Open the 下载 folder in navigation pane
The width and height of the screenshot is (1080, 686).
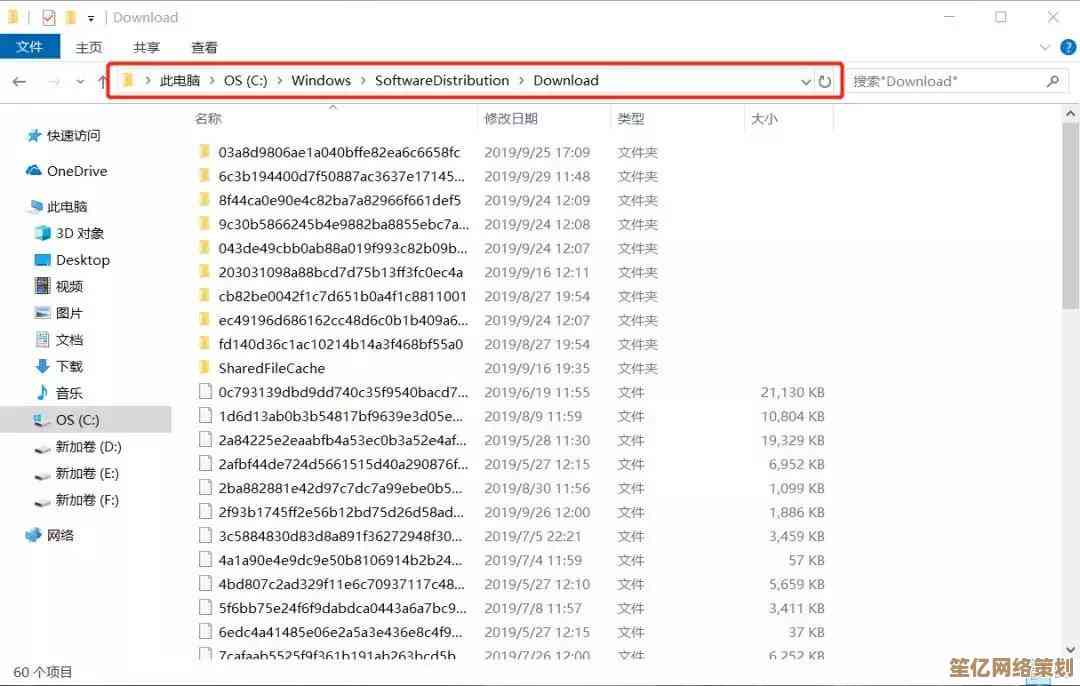(x=69, y=366)
